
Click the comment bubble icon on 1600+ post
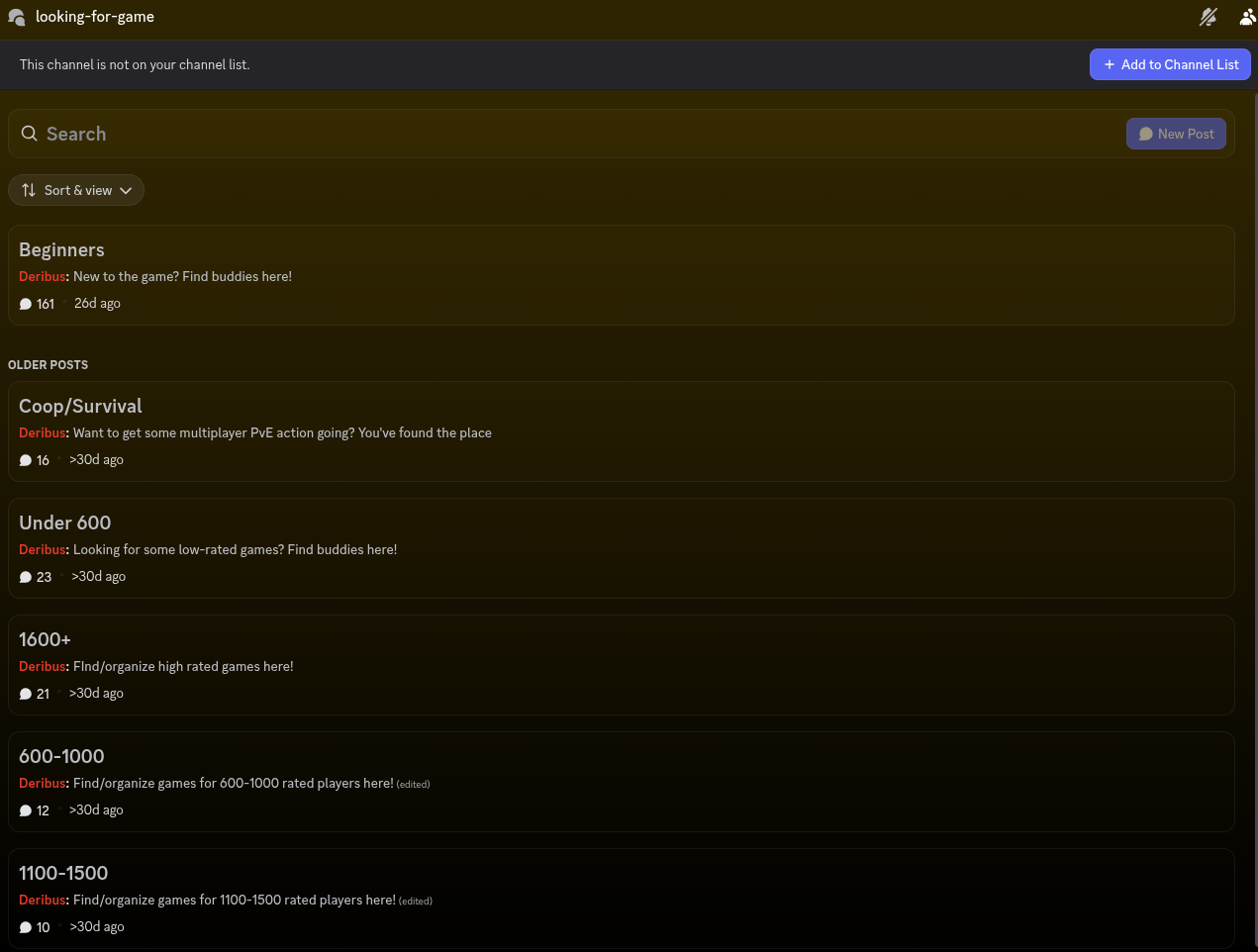tap(26, 694)
